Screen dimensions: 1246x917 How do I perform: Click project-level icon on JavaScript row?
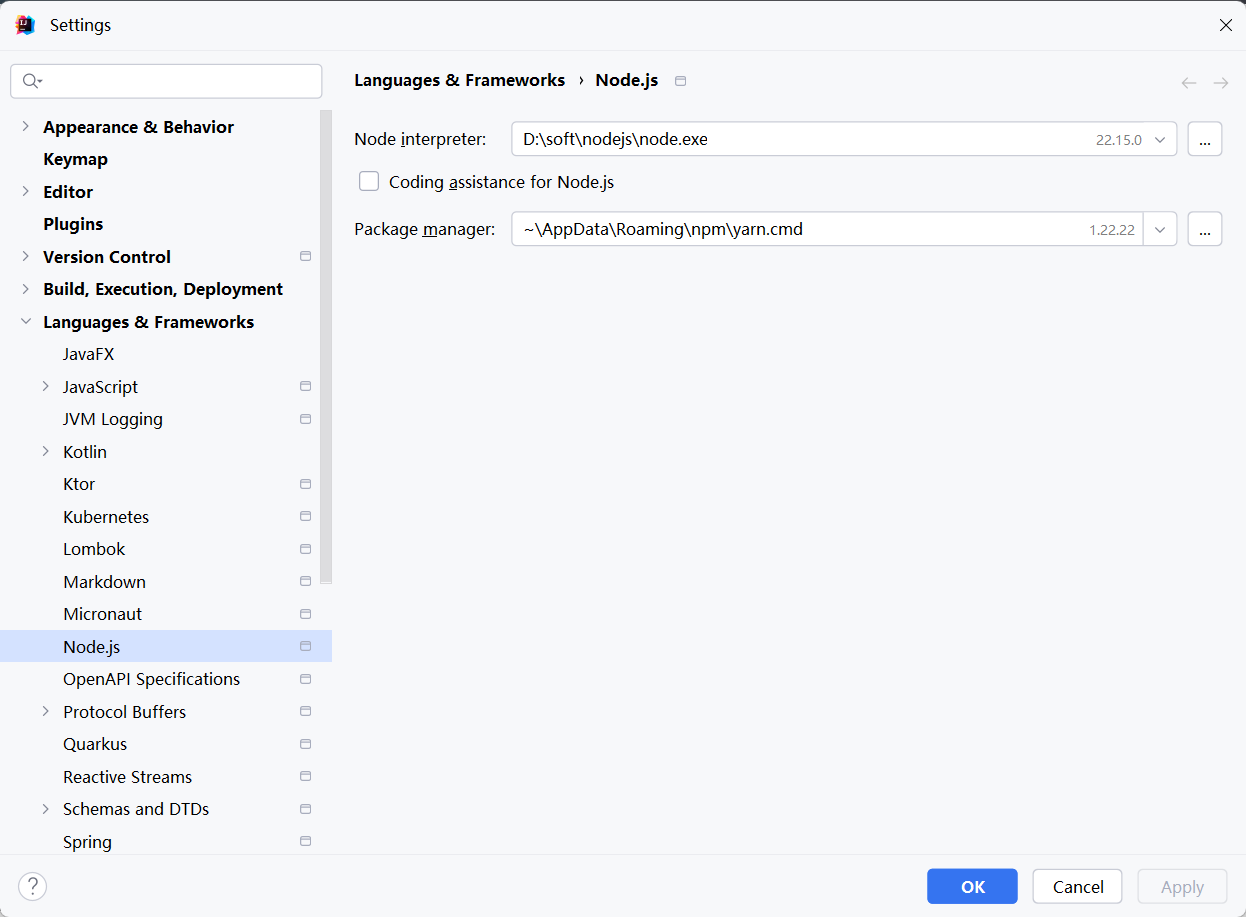pos(306,386)
